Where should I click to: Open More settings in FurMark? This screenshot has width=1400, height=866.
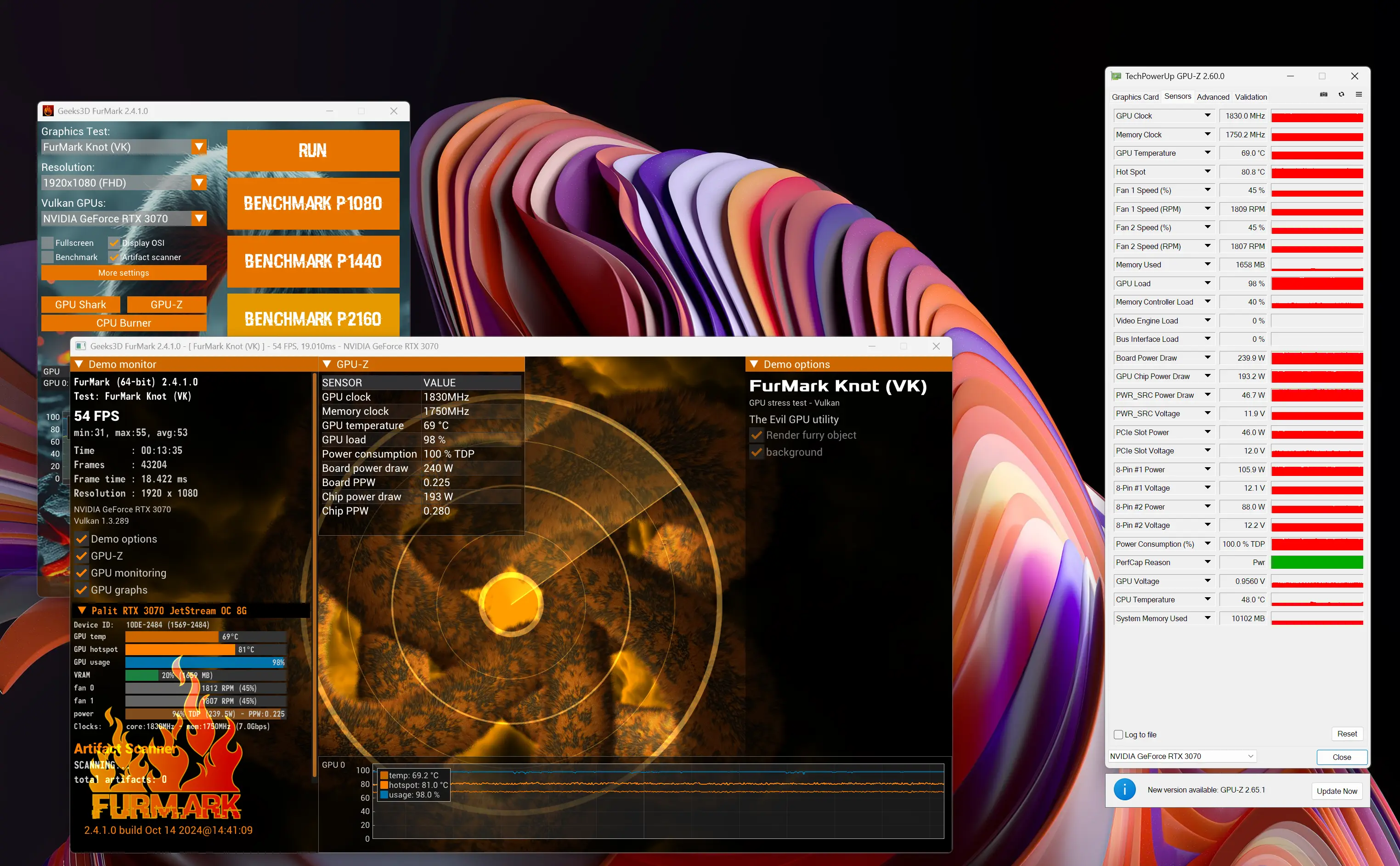[x=124, y=272]
